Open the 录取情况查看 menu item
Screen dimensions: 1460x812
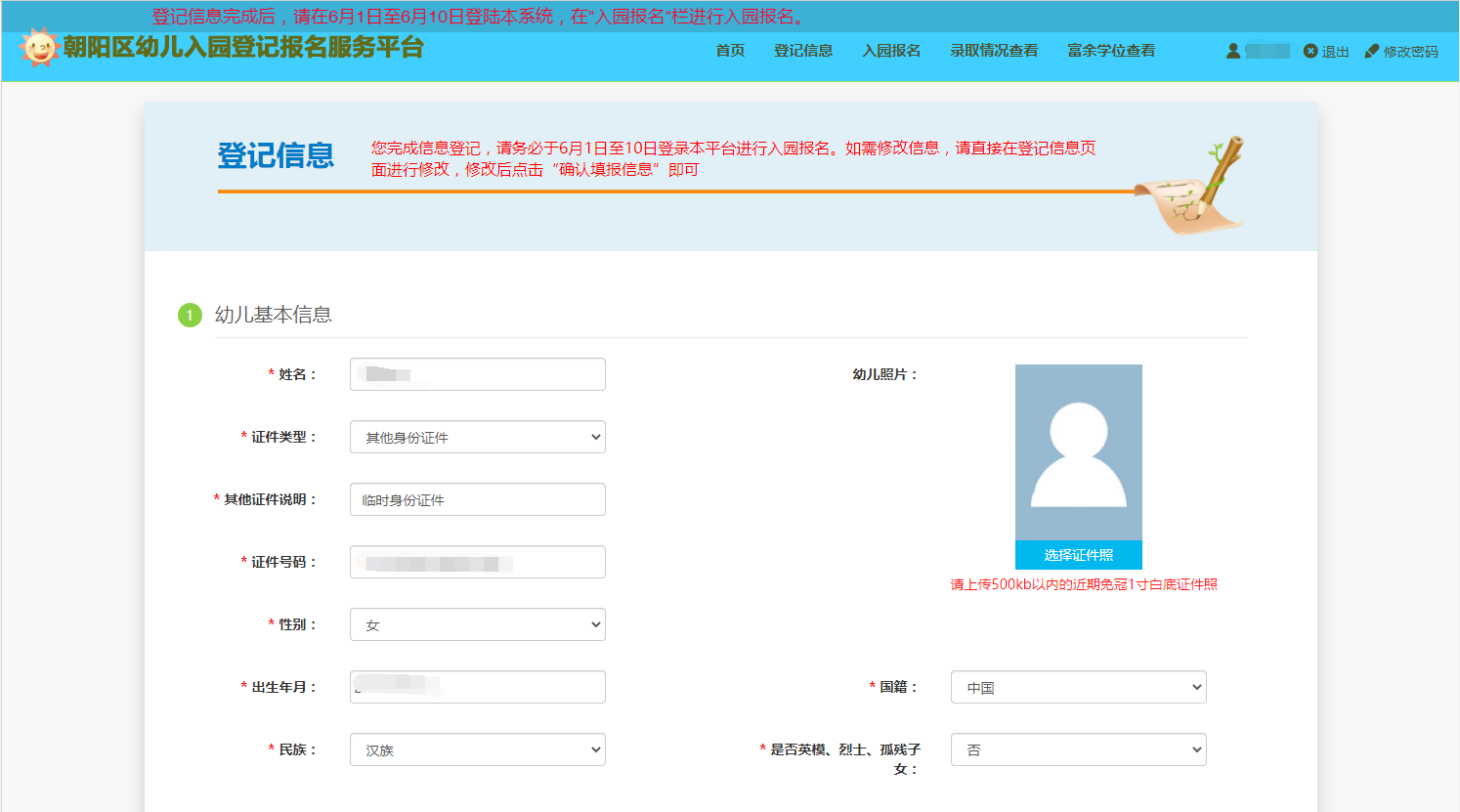click(994, 51)
